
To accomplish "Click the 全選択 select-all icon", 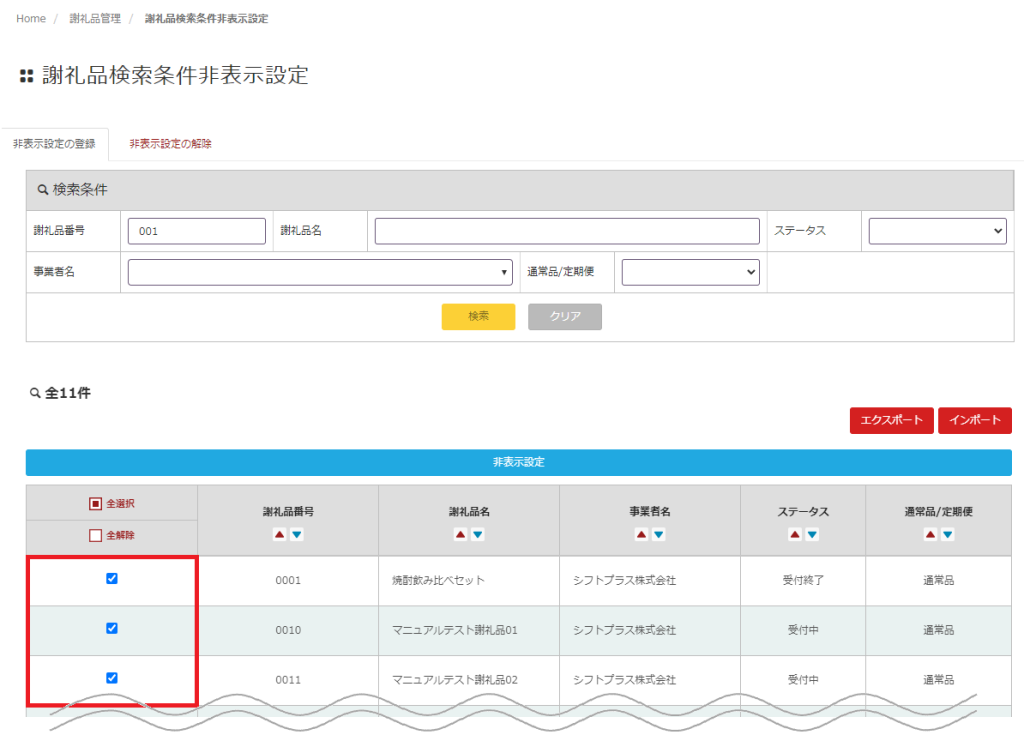I will [x=96, y=504].
